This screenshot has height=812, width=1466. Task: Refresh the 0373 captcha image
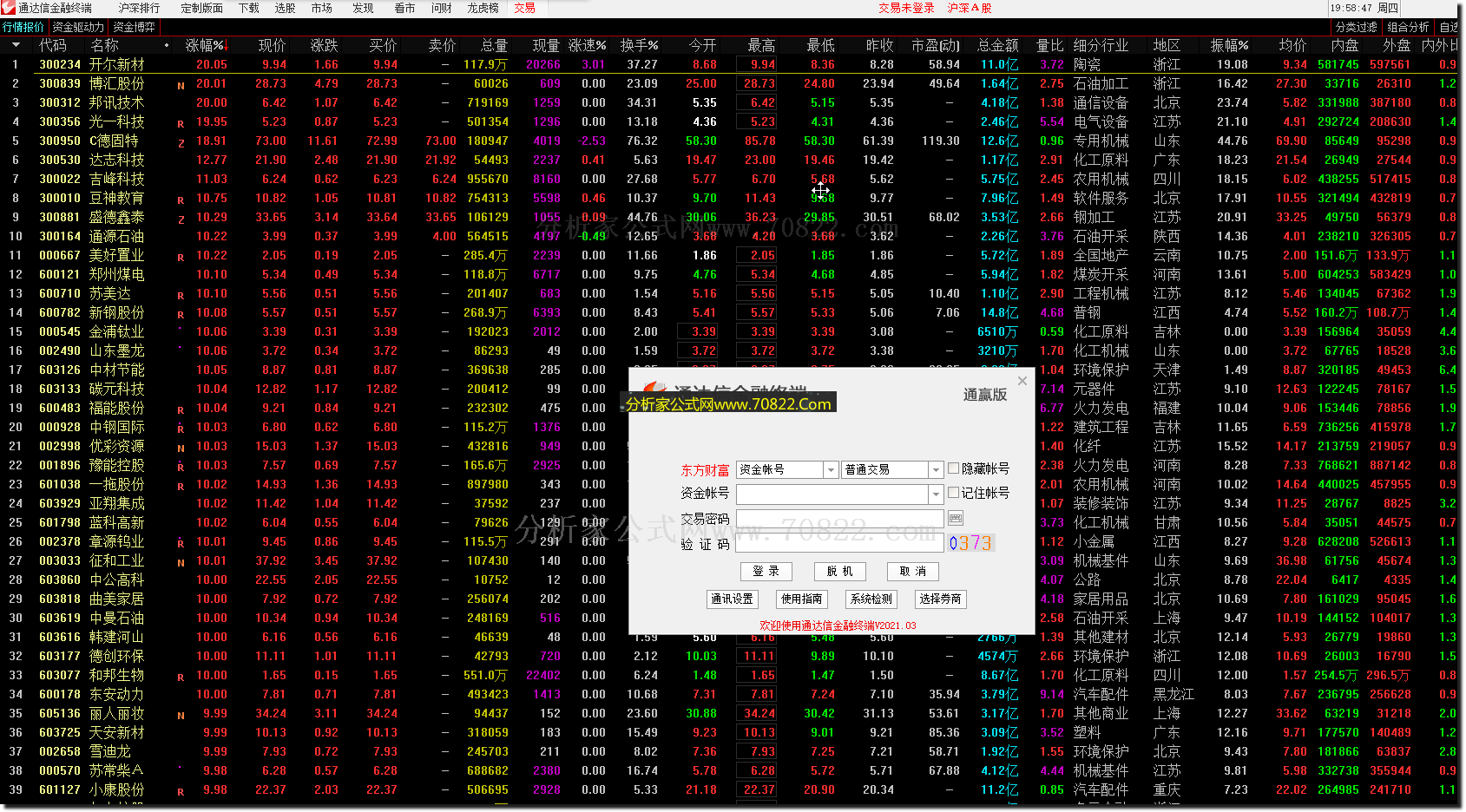click(x=970, y=543)
